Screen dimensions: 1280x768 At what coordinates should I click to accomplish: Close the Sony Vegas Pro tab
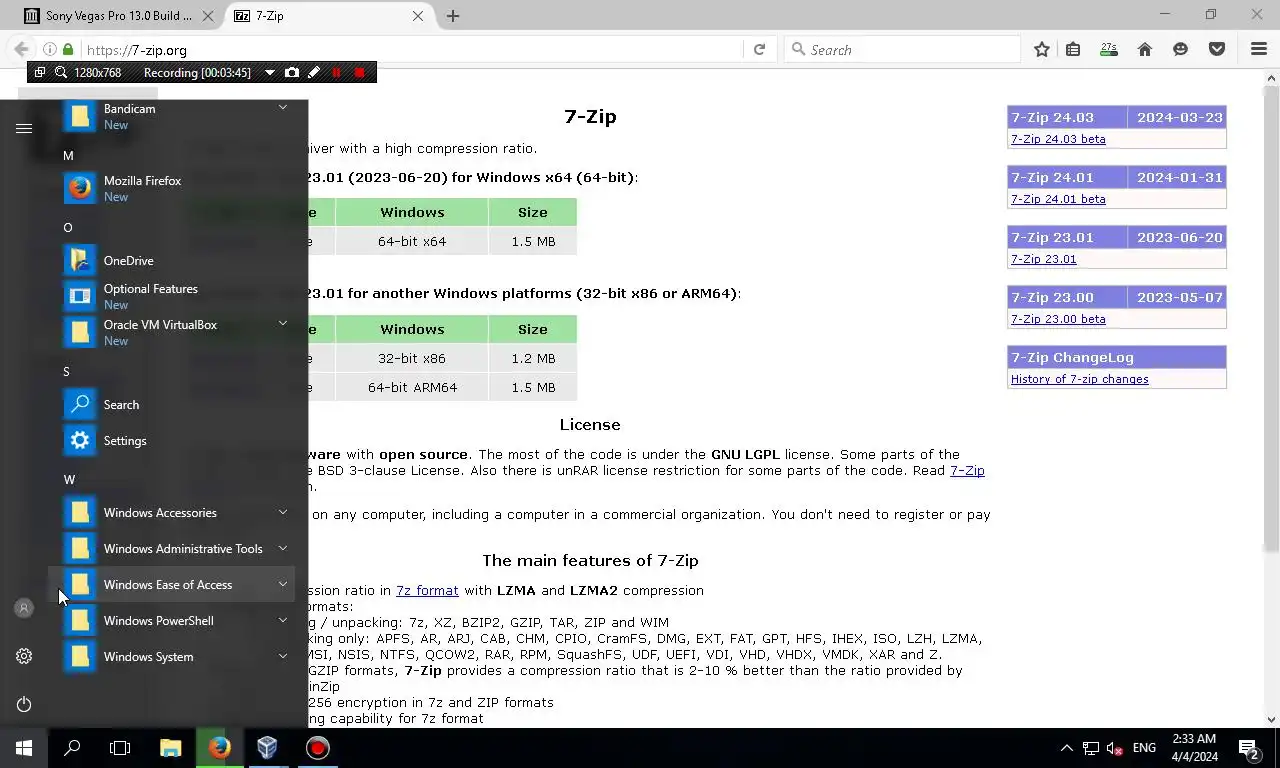click(208, 16)
